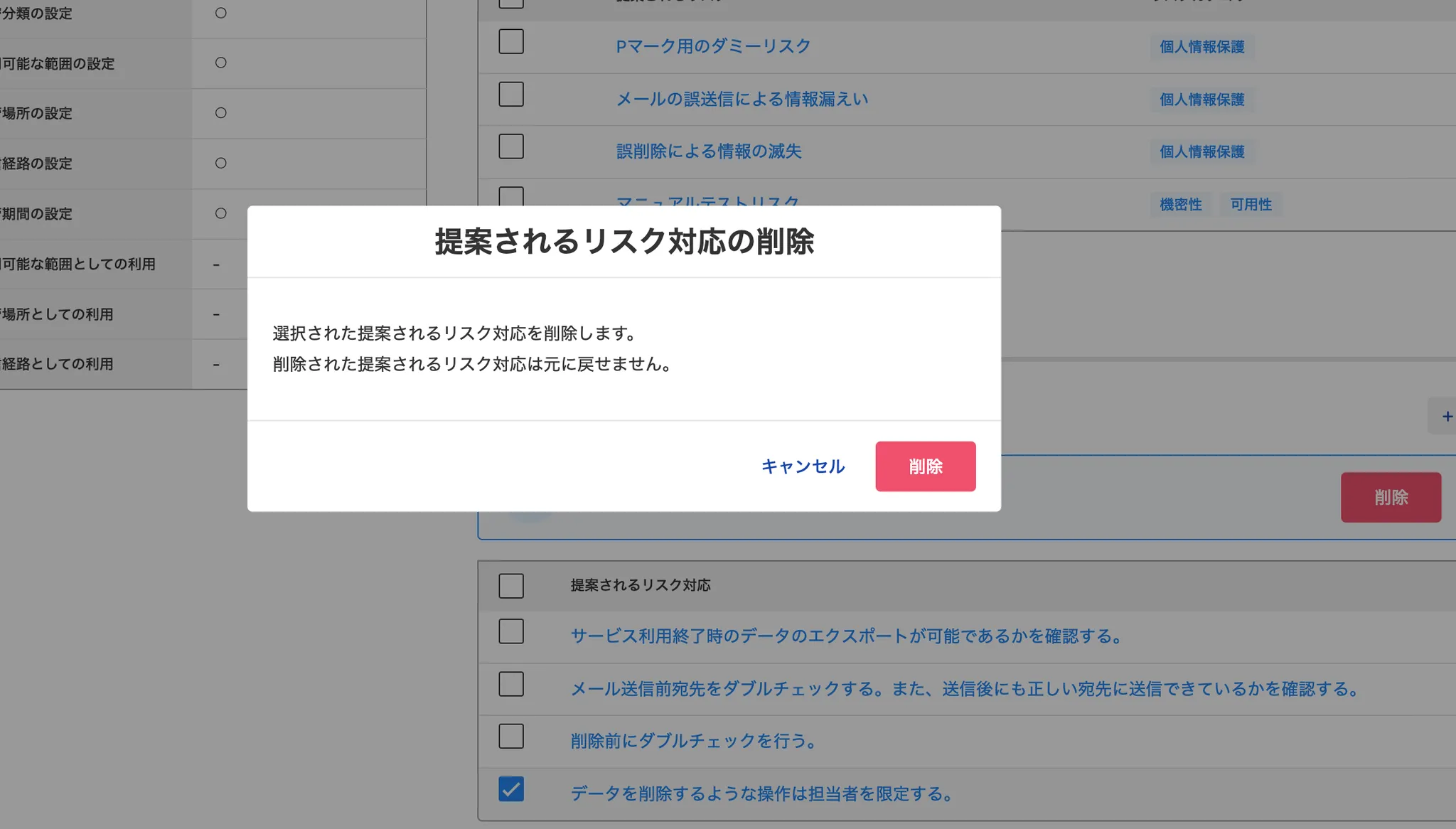1456x829 pixels.
Task: Uncheck the データを削除するような操作 row checkbox
Action: pyautogui.click(x=510, y=789)
